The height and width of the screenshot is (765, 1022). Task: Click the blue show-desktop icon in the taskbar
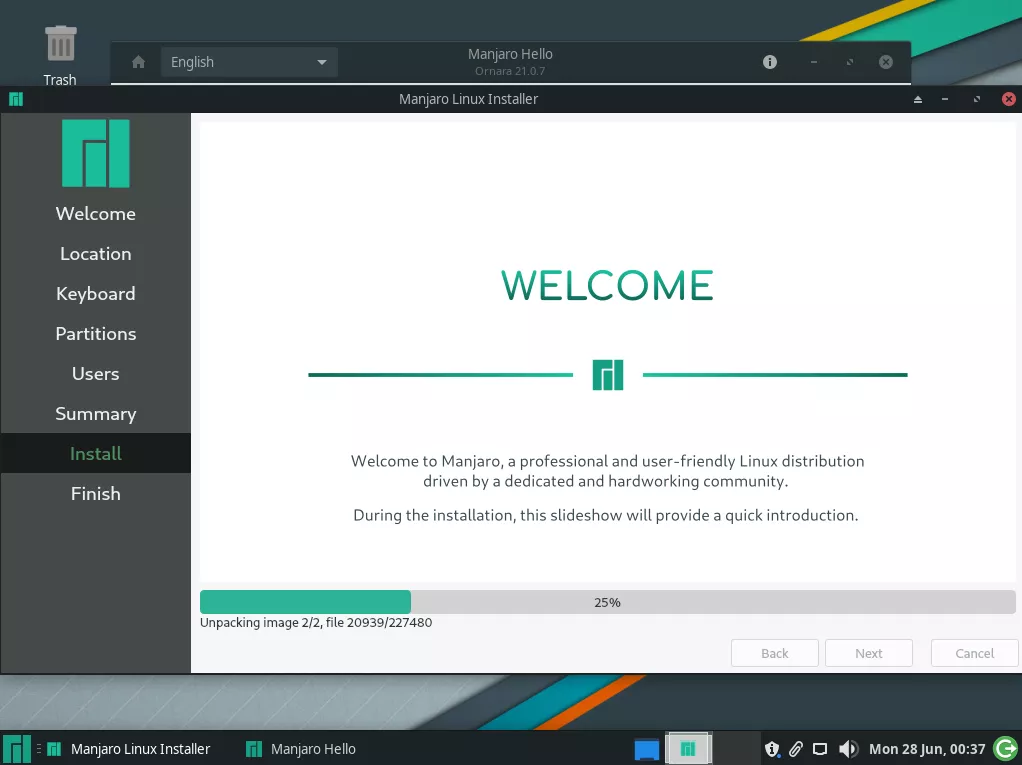click(647, 749)
